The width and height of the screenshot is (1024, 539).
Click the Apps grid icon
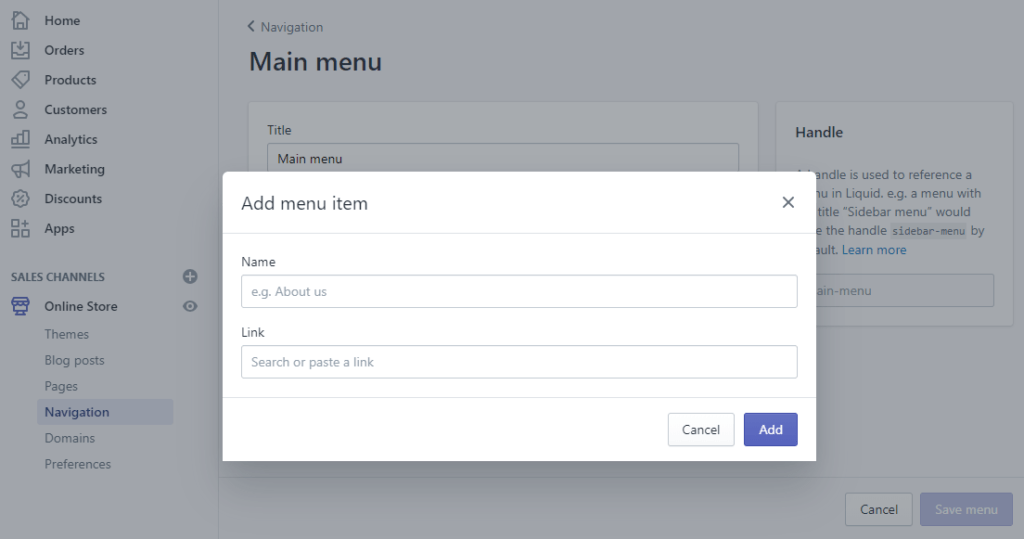(x=20, y=228)
